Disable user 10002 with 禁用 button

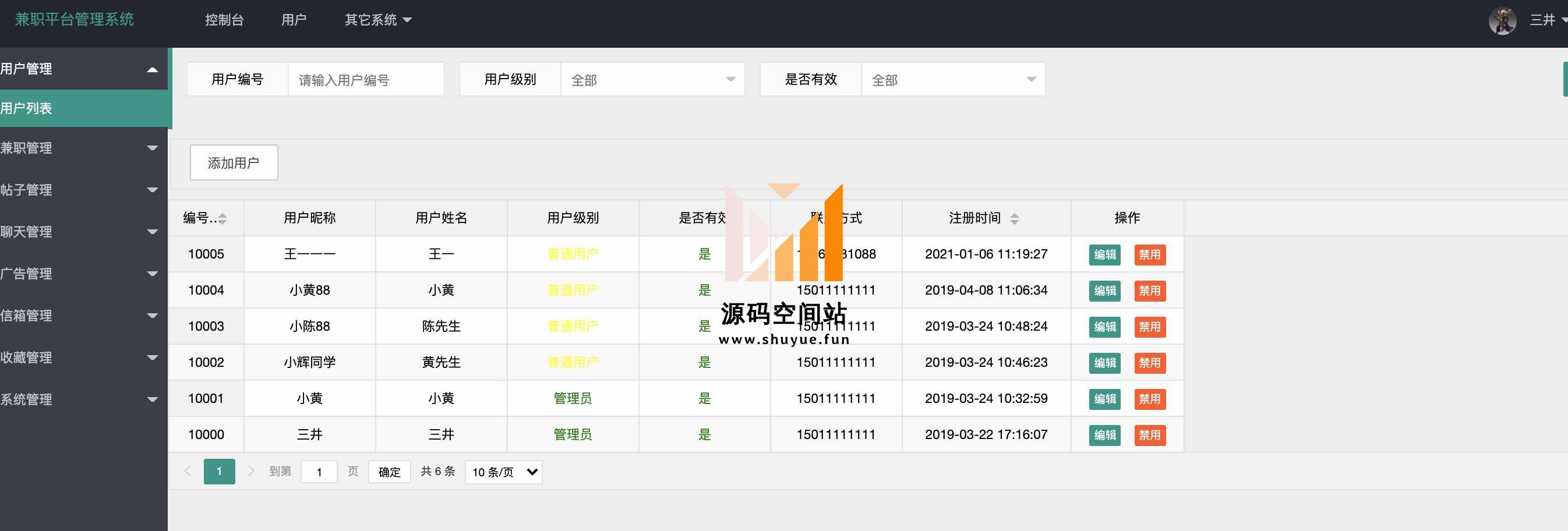[1150, 363]
